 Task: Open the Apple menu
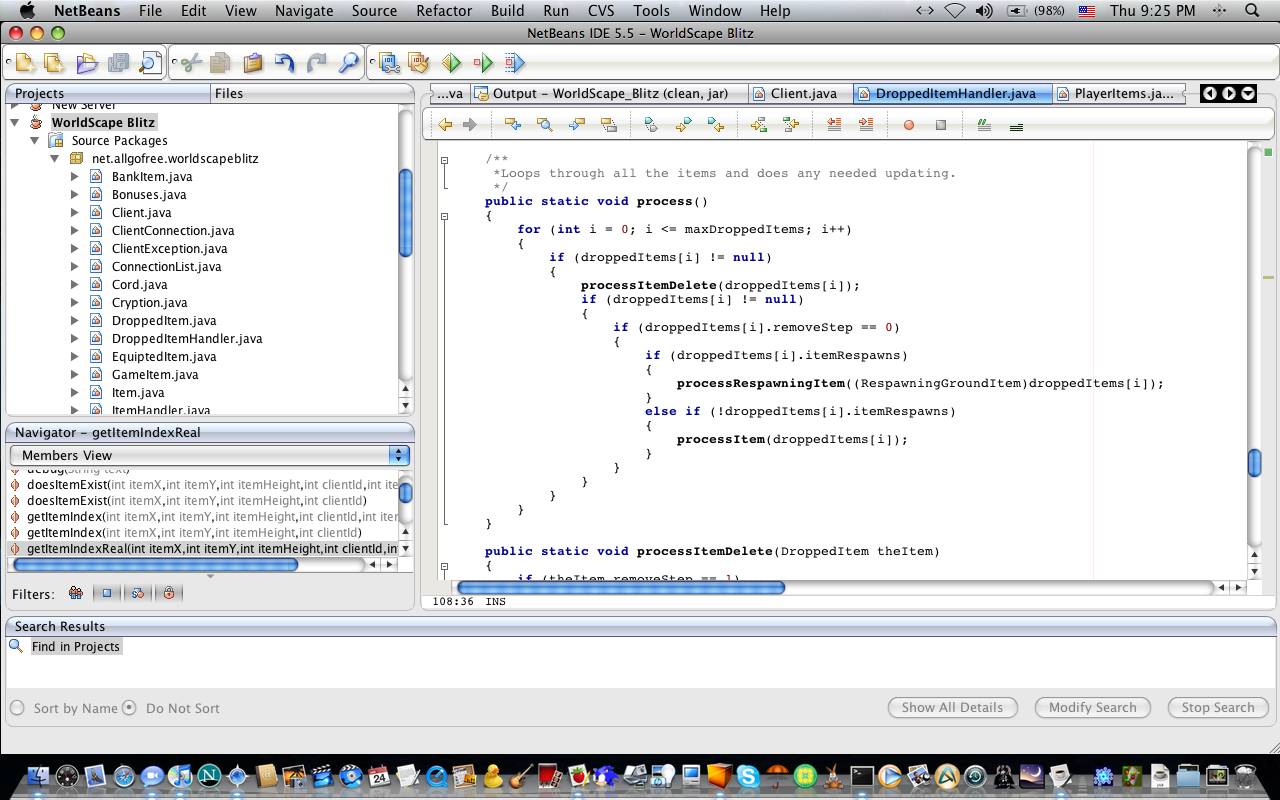coord(27,11)
